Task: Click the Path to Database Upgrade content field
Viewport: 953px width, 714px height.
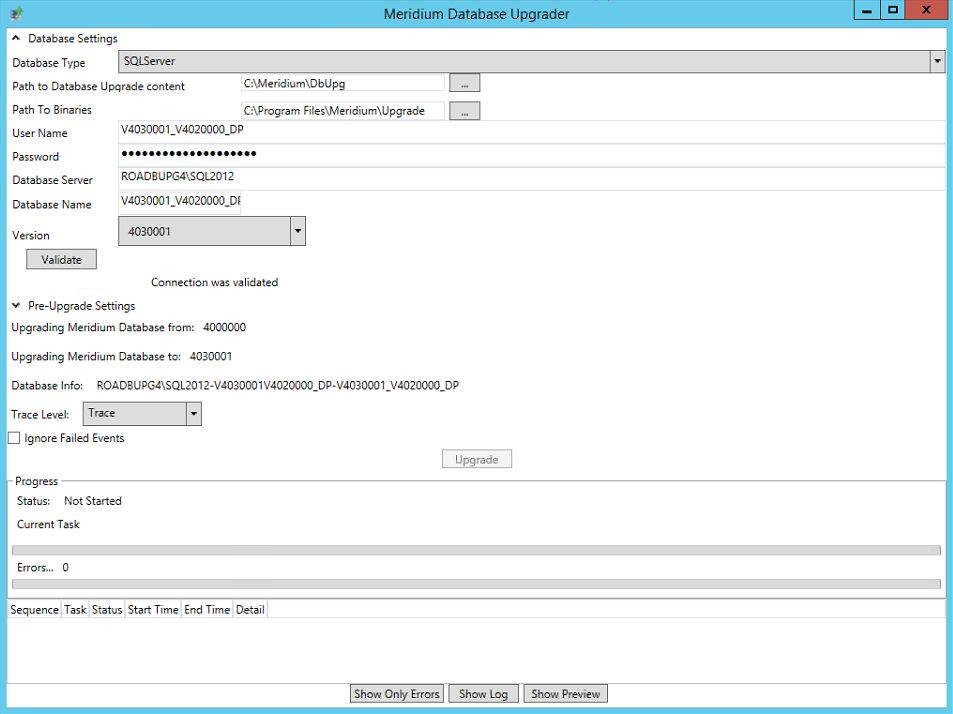Action: coord(343,83)
